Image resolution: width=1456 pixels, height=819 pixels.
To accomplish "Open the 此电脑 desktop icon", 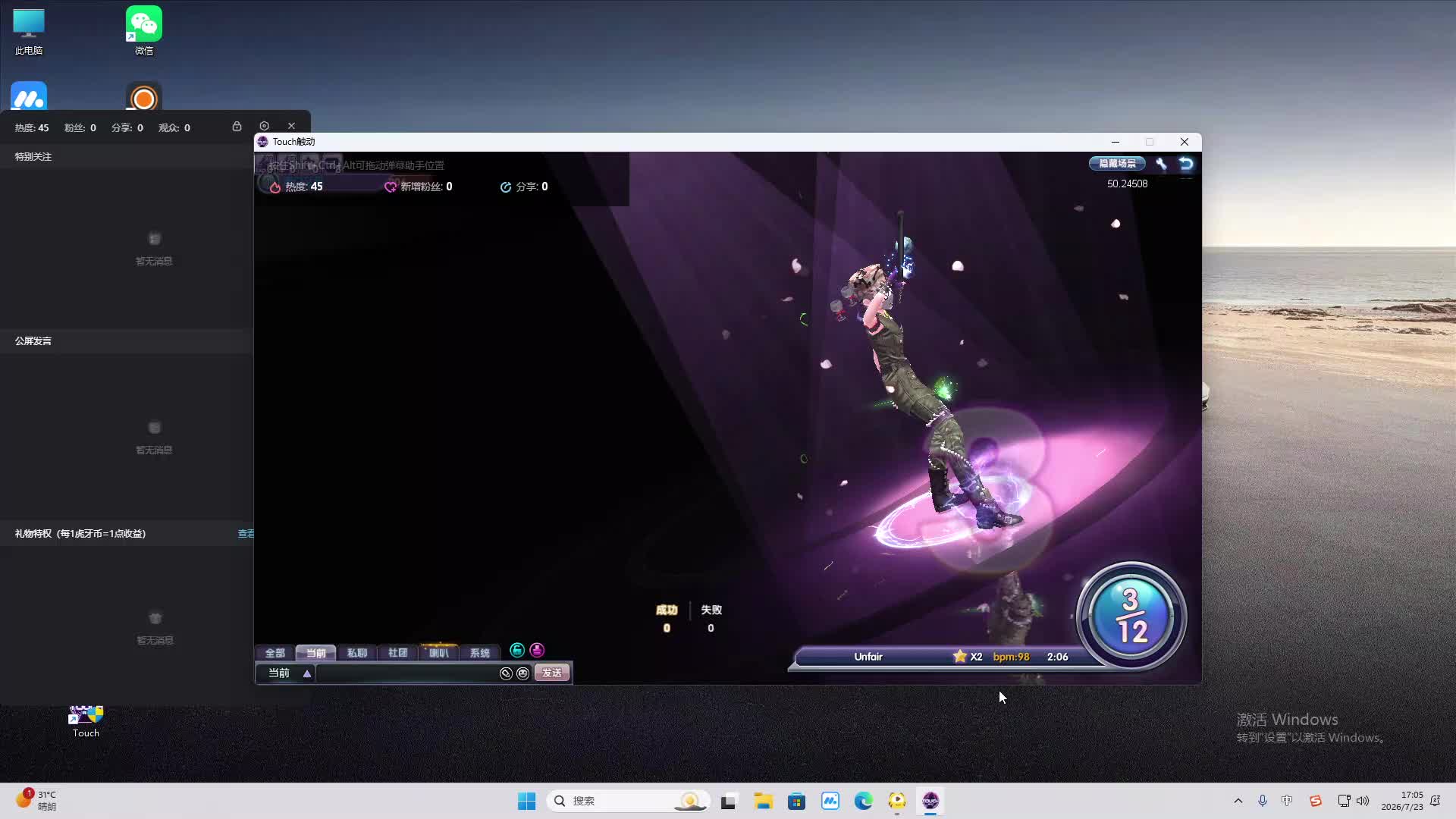I will click(29, 32).
